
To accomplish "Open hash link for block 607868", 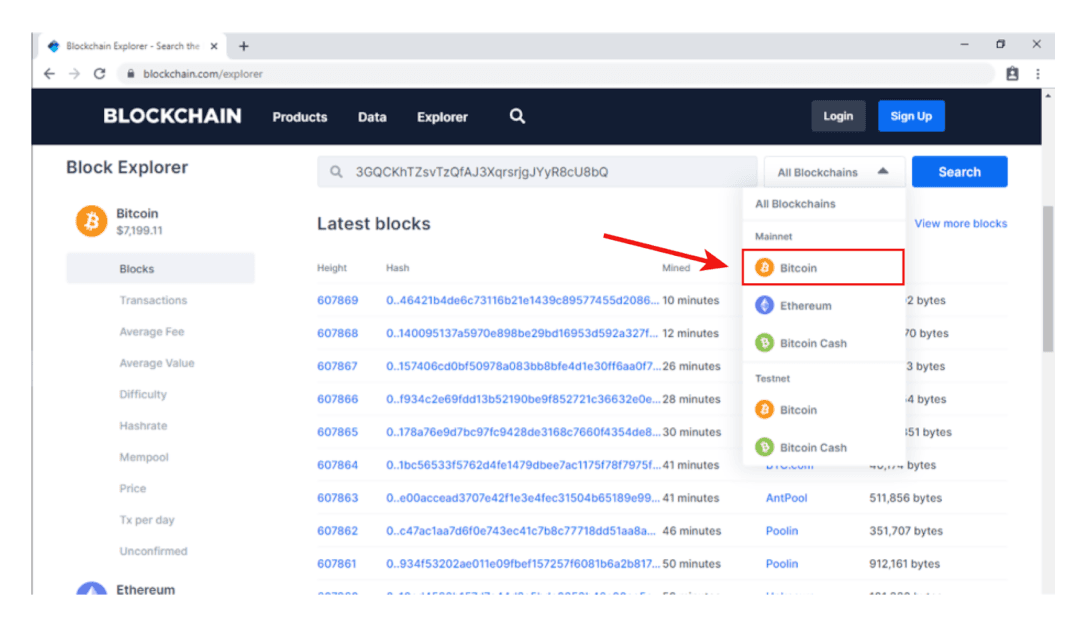I will coord(522,333).
